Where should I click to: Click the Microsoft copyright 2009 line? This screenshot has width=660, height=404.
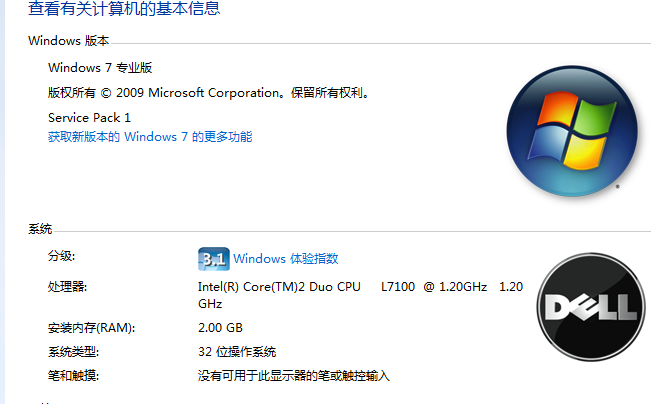pos(208,93)
